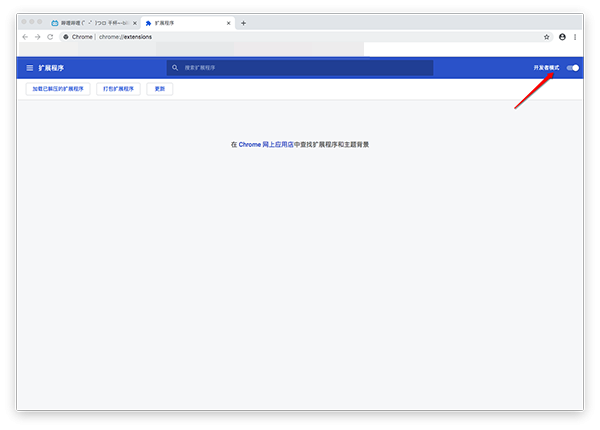
Task: Click the developer mode label
Action: [546, 68]
